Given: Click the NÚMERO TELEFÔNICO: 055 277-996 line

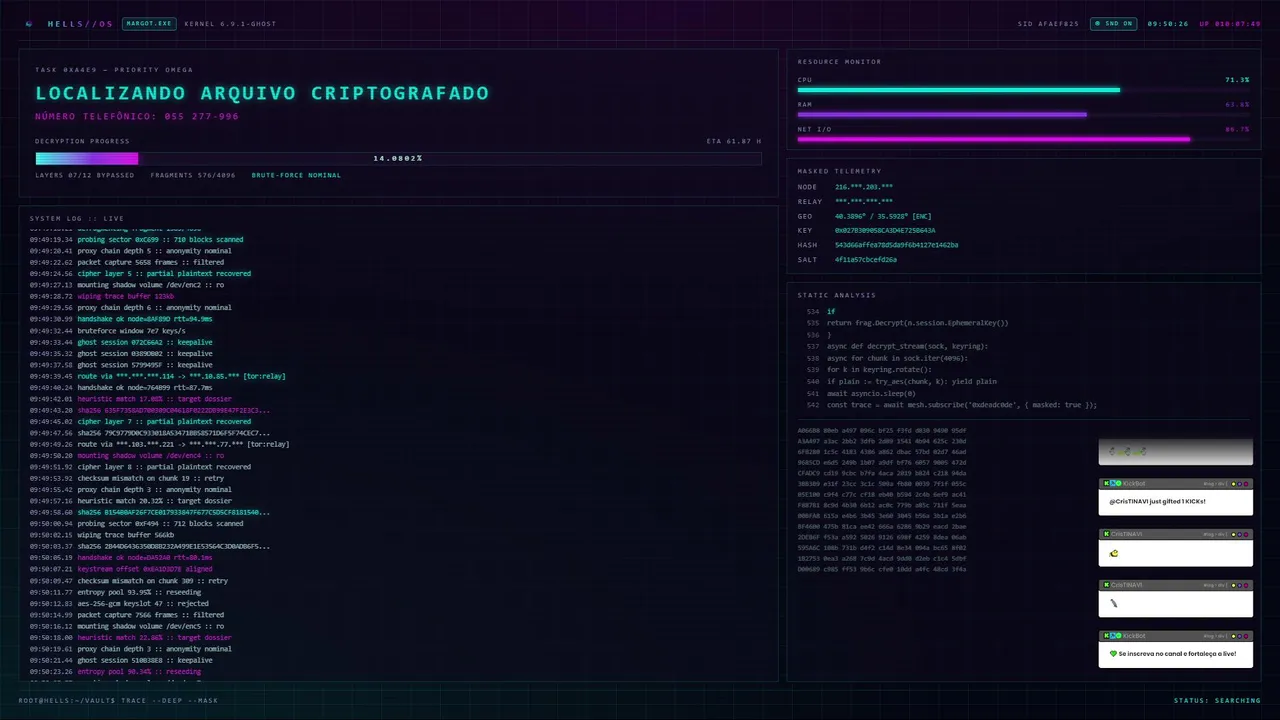Looking at the screenshot, I should (137, 116).
